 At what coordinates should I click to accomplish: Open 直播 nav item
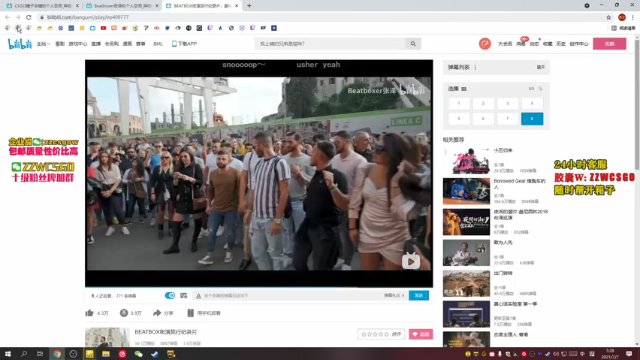(x=96, y=44)
